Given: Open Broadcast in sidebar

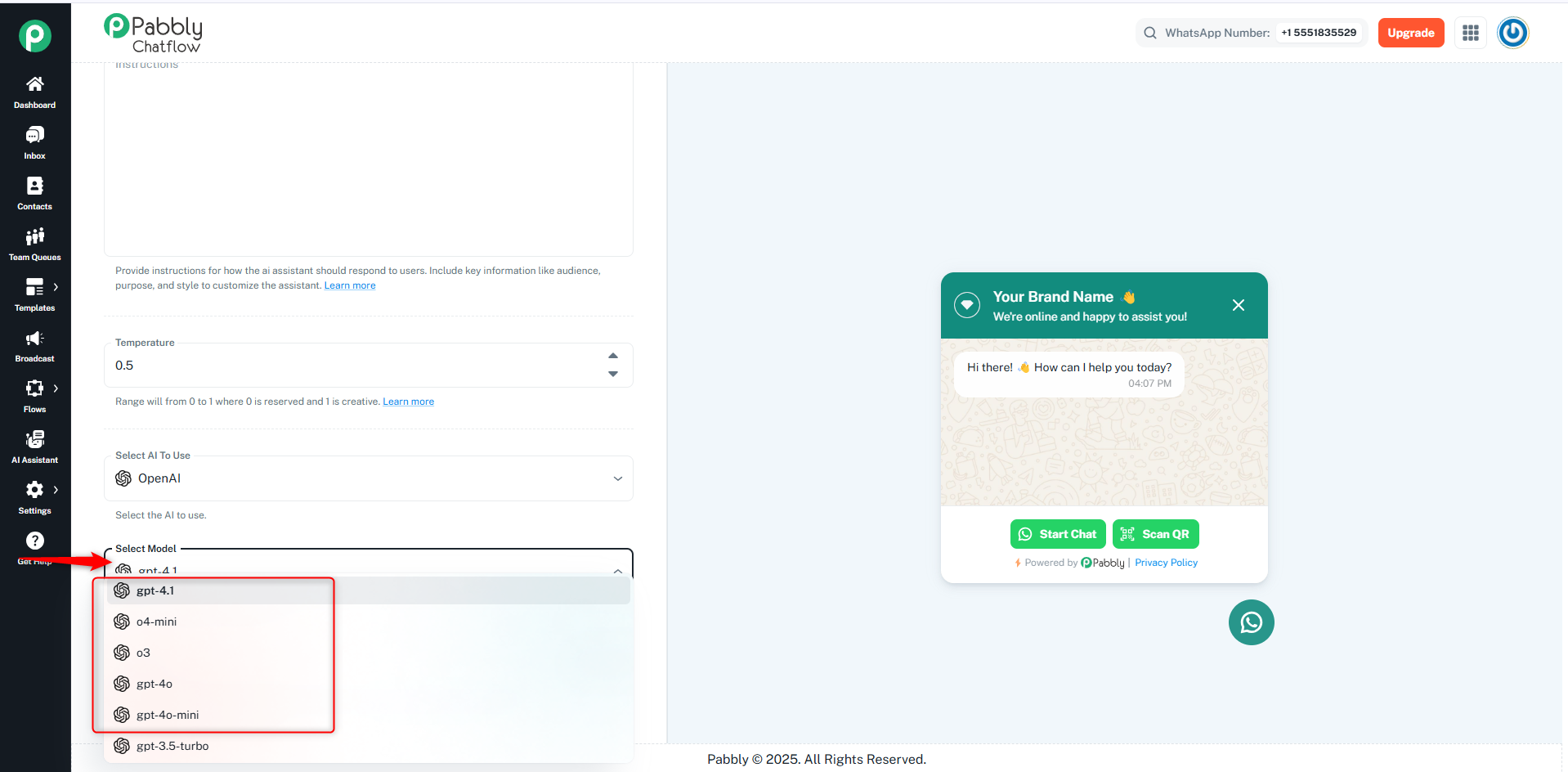Looking at the screenshot, I should tap(34, 346).
